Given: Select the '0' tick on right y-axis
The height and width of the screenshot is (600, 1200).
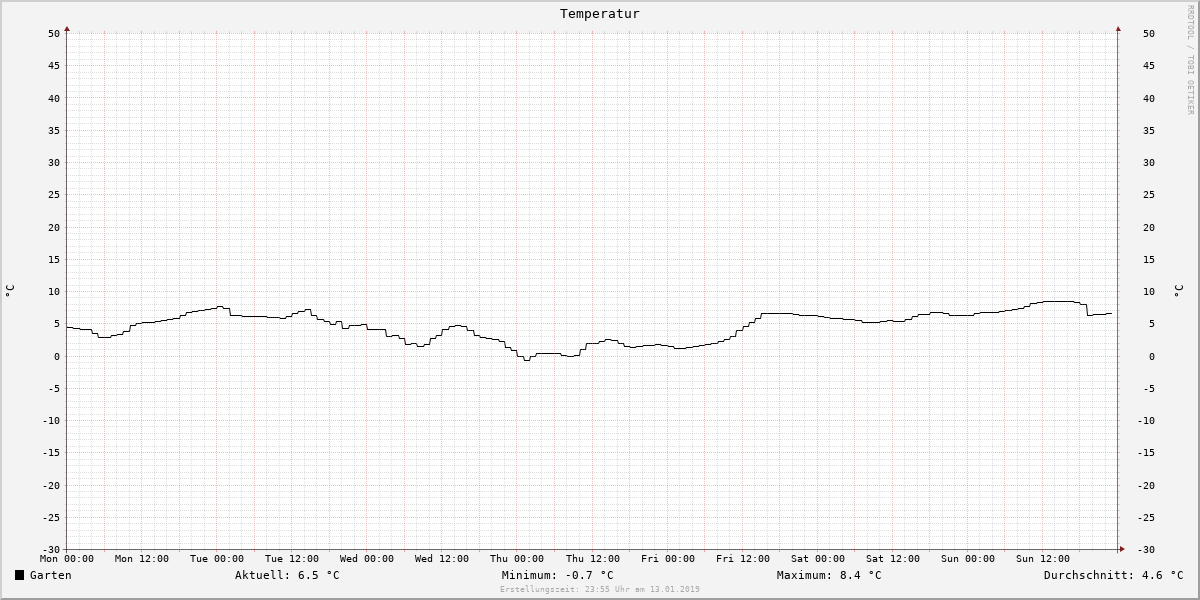Looking at the screenshot, I should click(1152, 357).
